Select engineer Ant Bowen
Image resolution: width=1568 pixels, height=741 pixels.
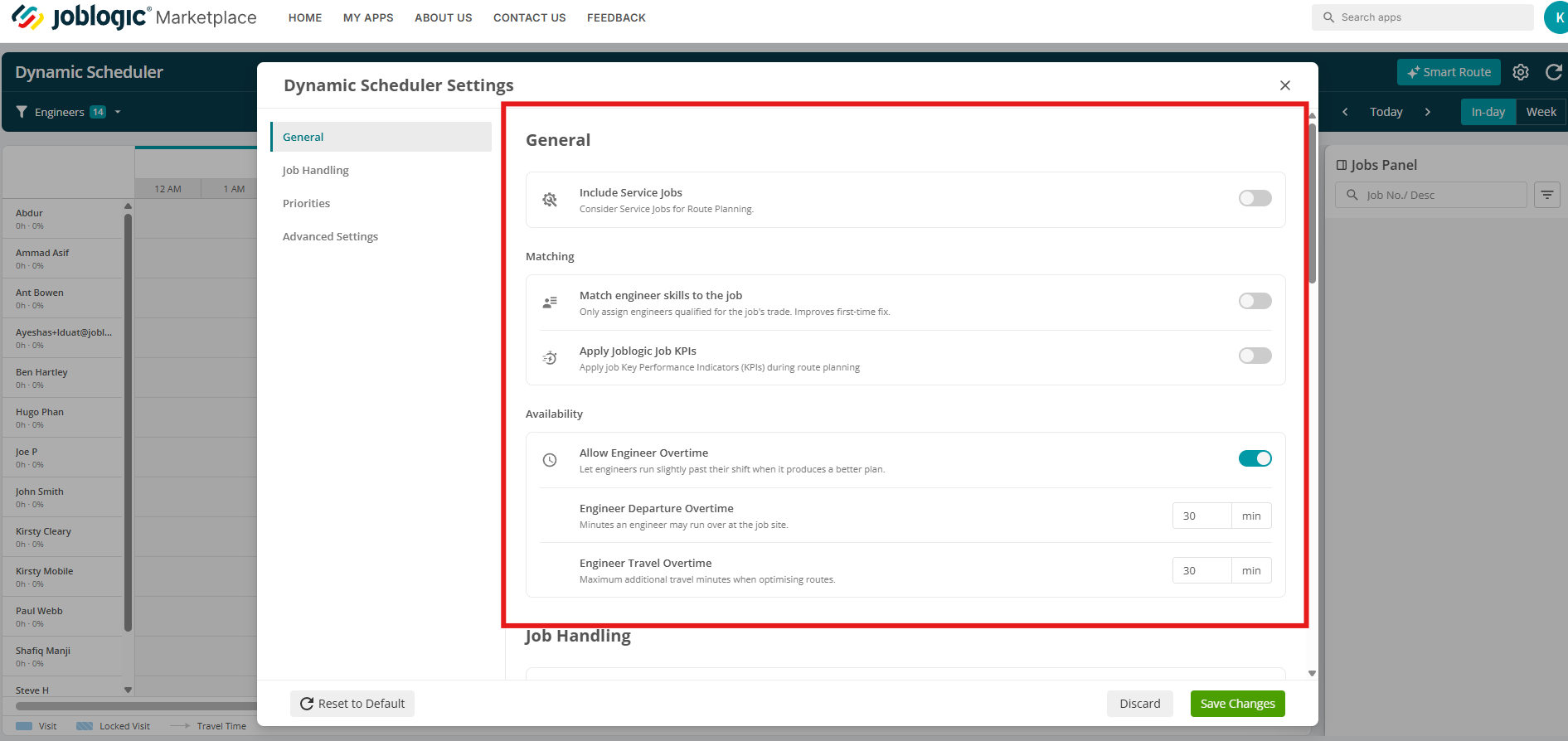click(x=62, y=298)
